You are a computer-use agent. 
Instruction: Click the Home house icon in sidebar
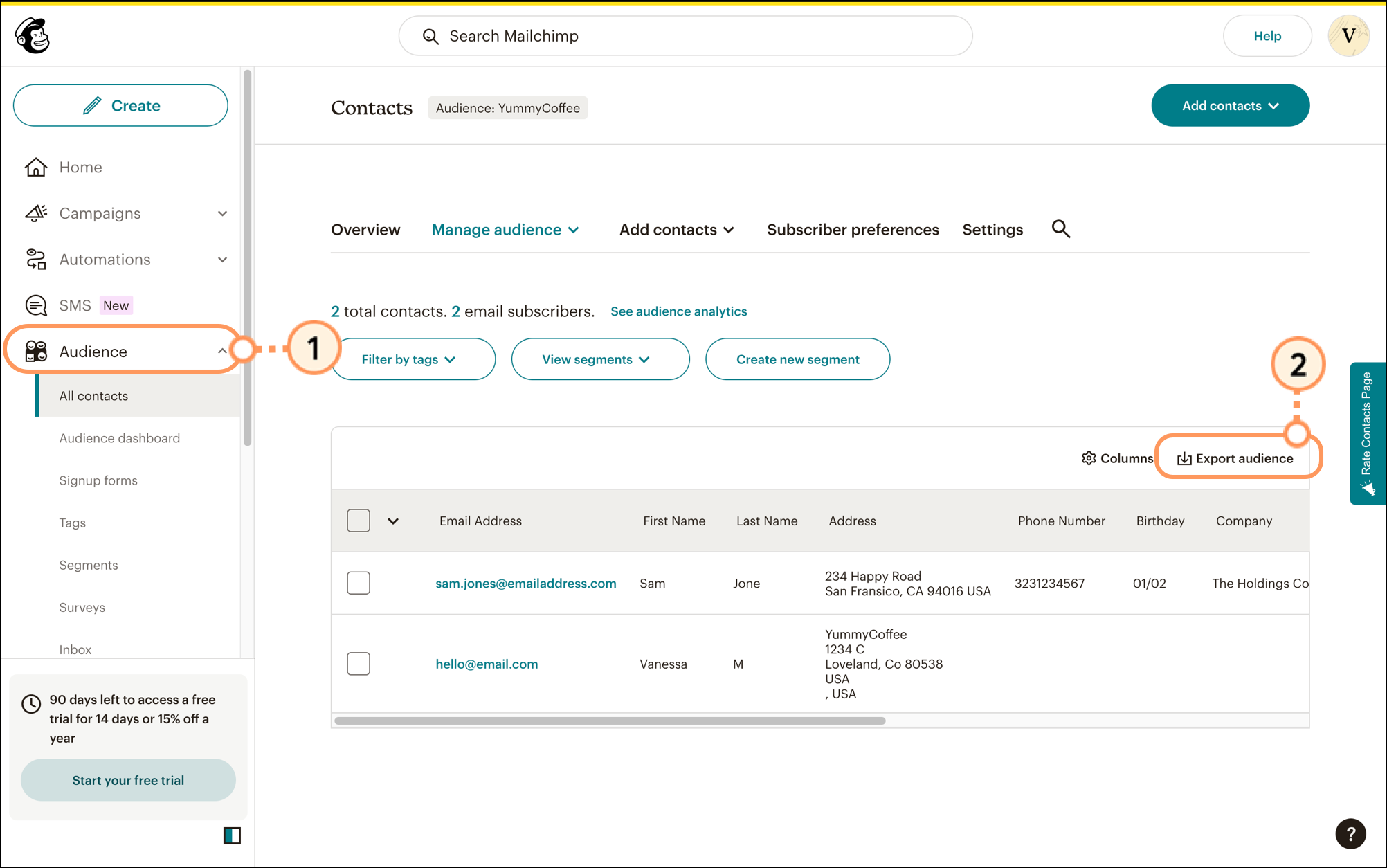pyautogui.click(x=36, y=168)
